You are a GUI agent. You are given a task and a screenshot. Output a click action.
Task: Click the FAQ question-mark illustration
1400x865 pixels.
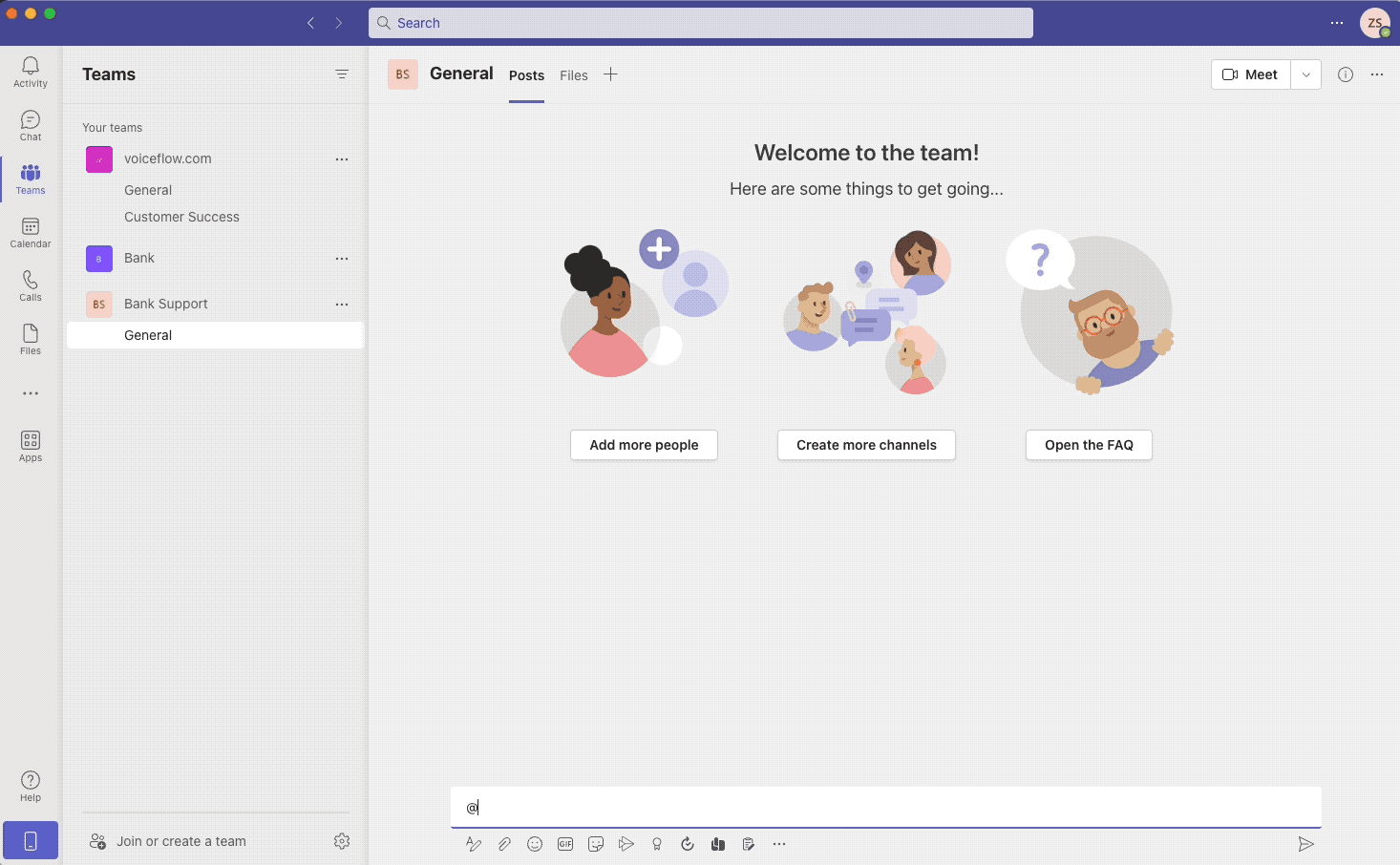[x=1089, y=311]
